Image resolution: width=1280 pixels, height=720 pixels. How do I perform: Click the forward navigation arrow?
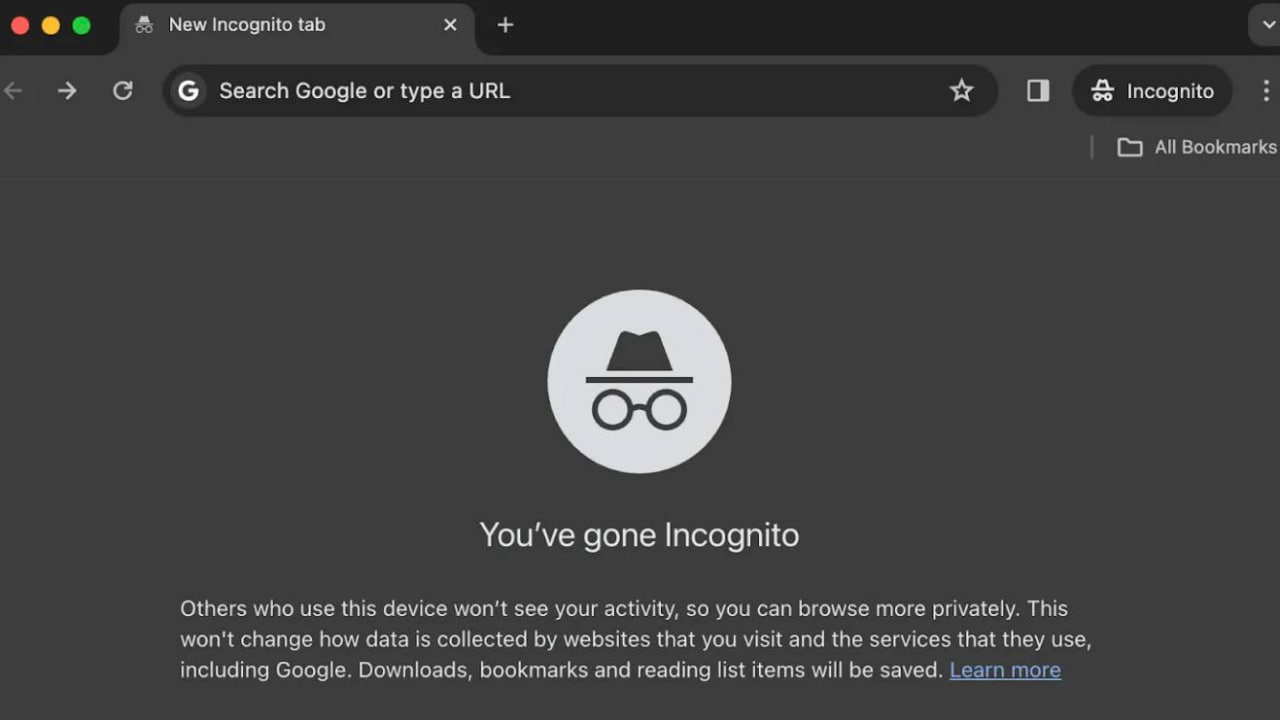click(67, 91)
